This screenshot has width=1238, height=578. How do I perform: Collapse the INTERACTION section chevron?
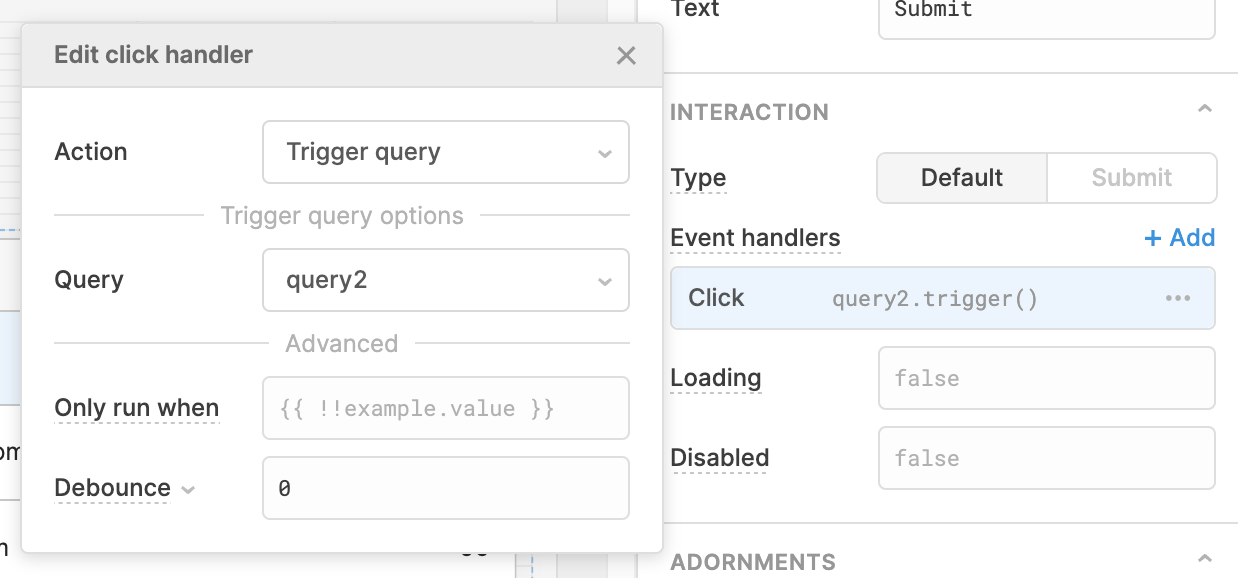(1204, 110)
